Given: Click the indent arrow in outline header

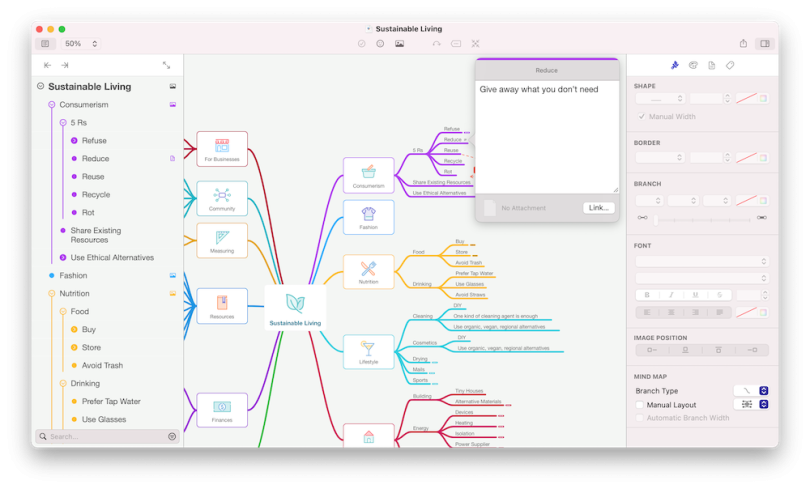Looking at the screenshot, I should pos(65,65).
